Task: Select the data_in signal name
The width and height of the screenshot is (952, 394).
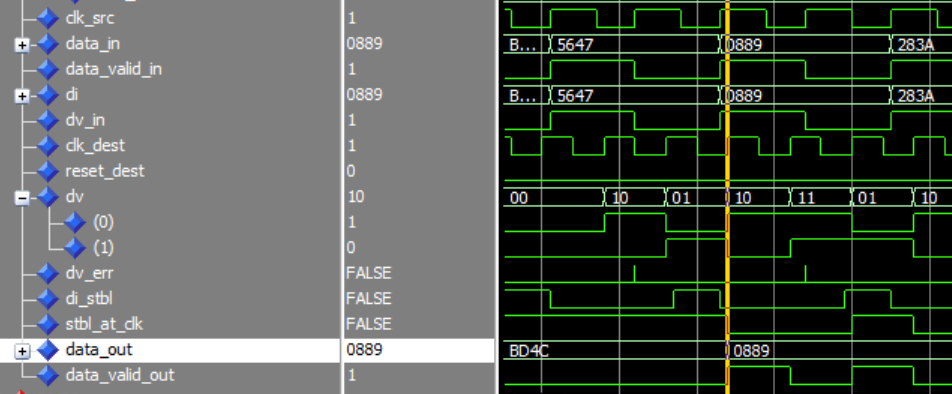Action: (x=92, y=44)
